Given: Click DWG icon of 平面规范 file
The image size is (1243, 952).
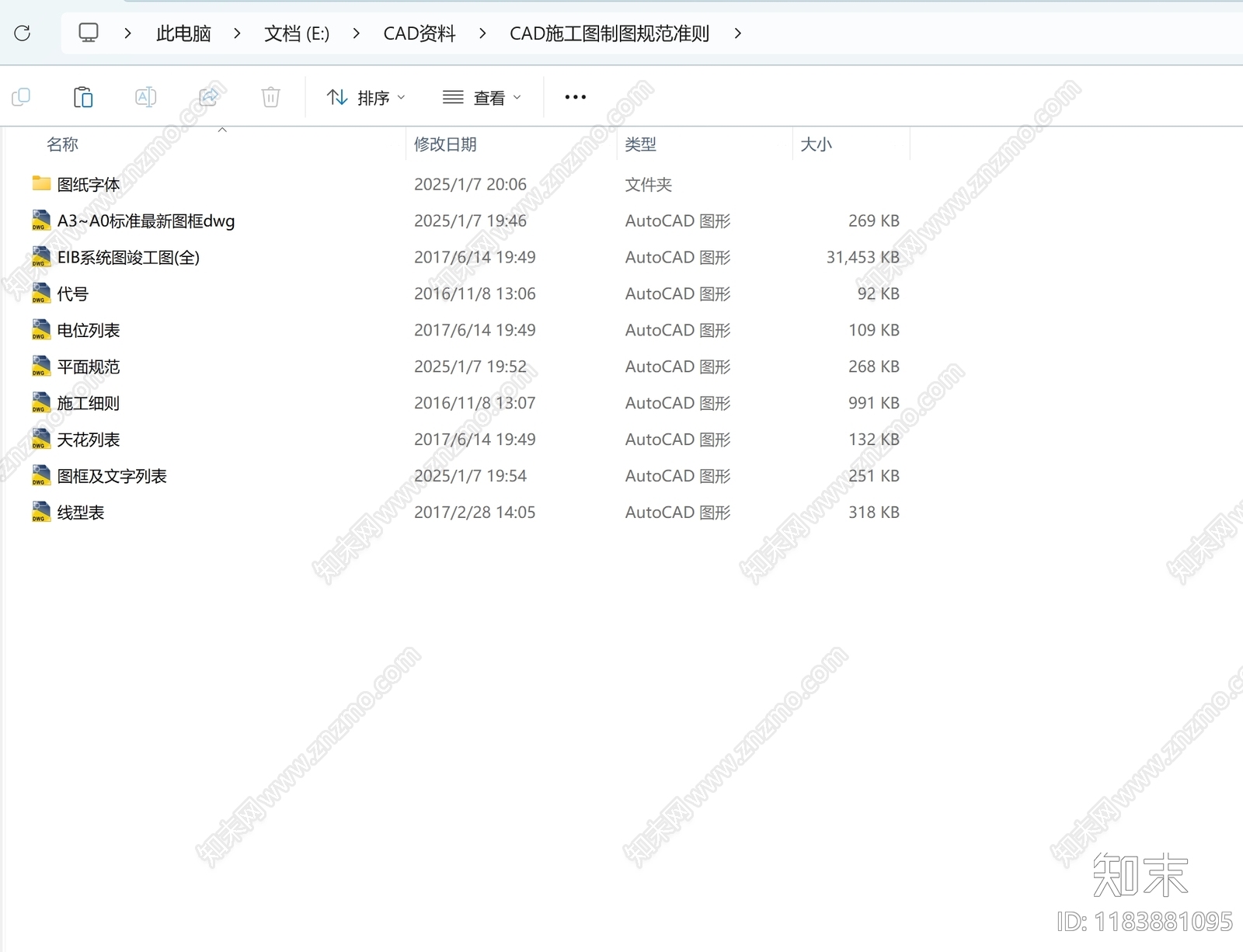Looking at the screenshot, I should click(41, 367).
